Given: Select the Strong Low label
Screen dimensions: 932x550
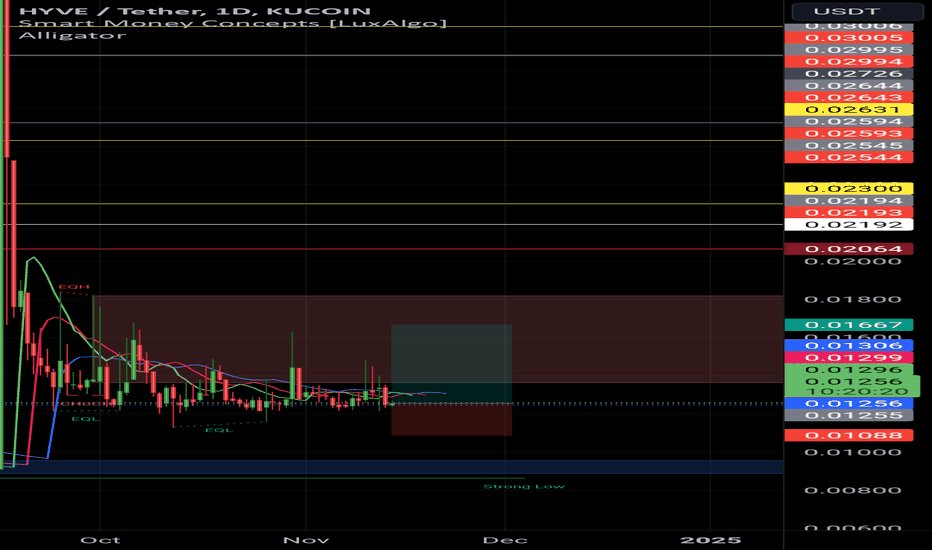Looking at the screenshot, I should click(x=524, y=486).
